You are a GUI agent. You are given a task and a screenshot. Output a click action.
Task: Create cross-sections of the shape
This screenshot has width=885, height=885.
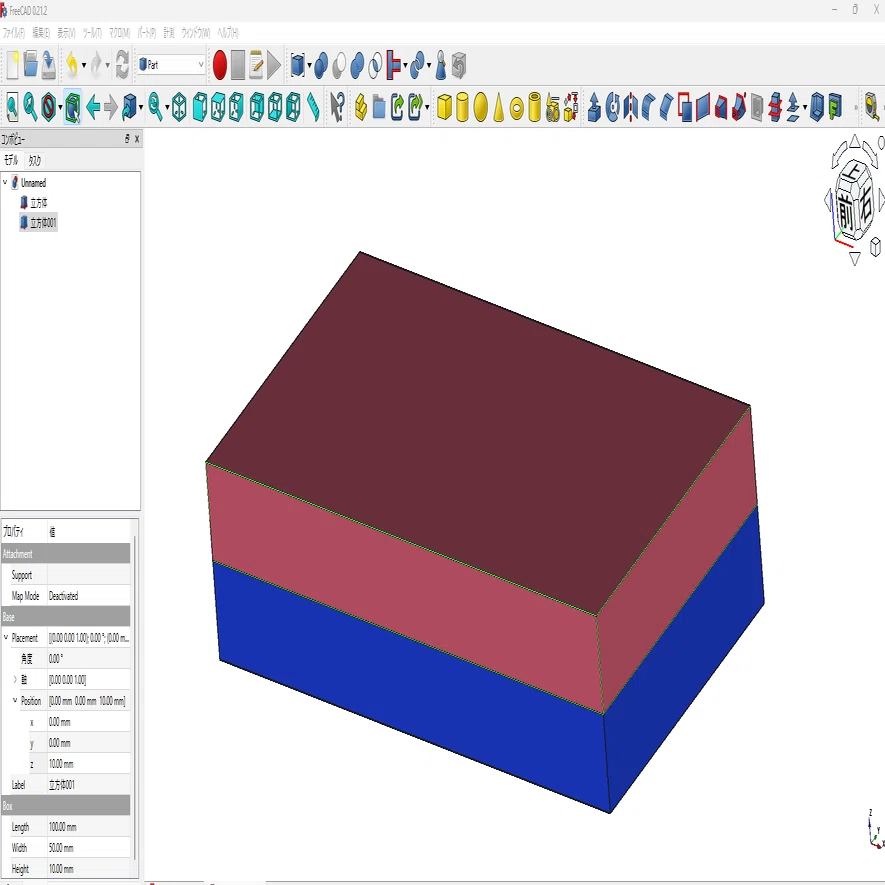[775, 107]
